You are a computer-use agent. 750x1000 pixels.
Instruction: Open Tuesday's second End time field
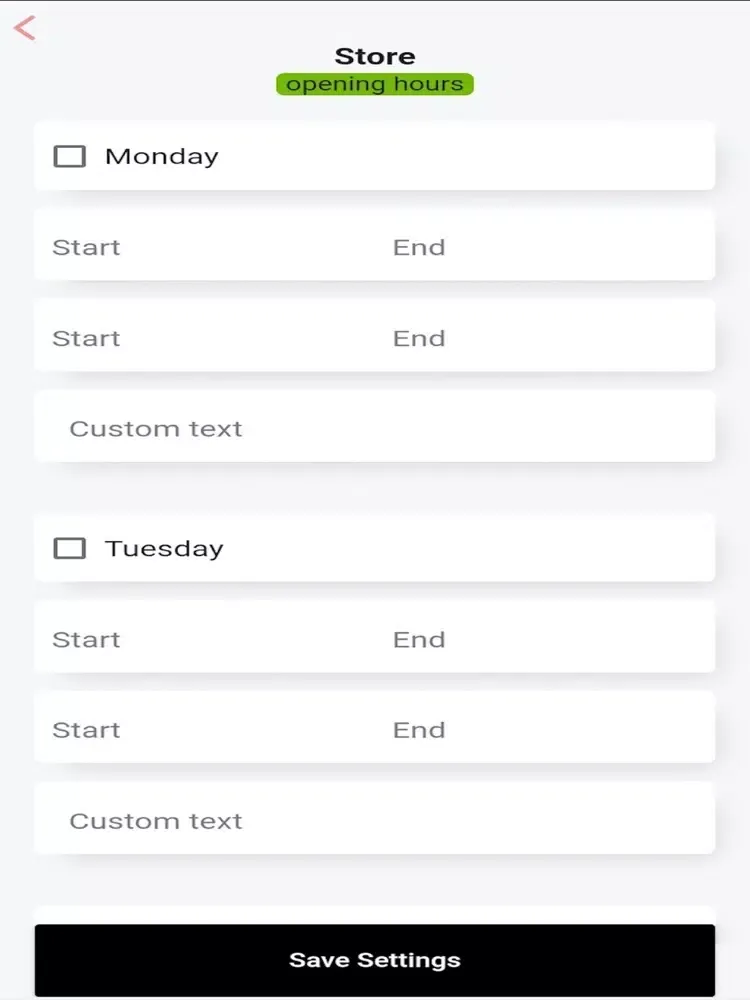pos(545,729)
